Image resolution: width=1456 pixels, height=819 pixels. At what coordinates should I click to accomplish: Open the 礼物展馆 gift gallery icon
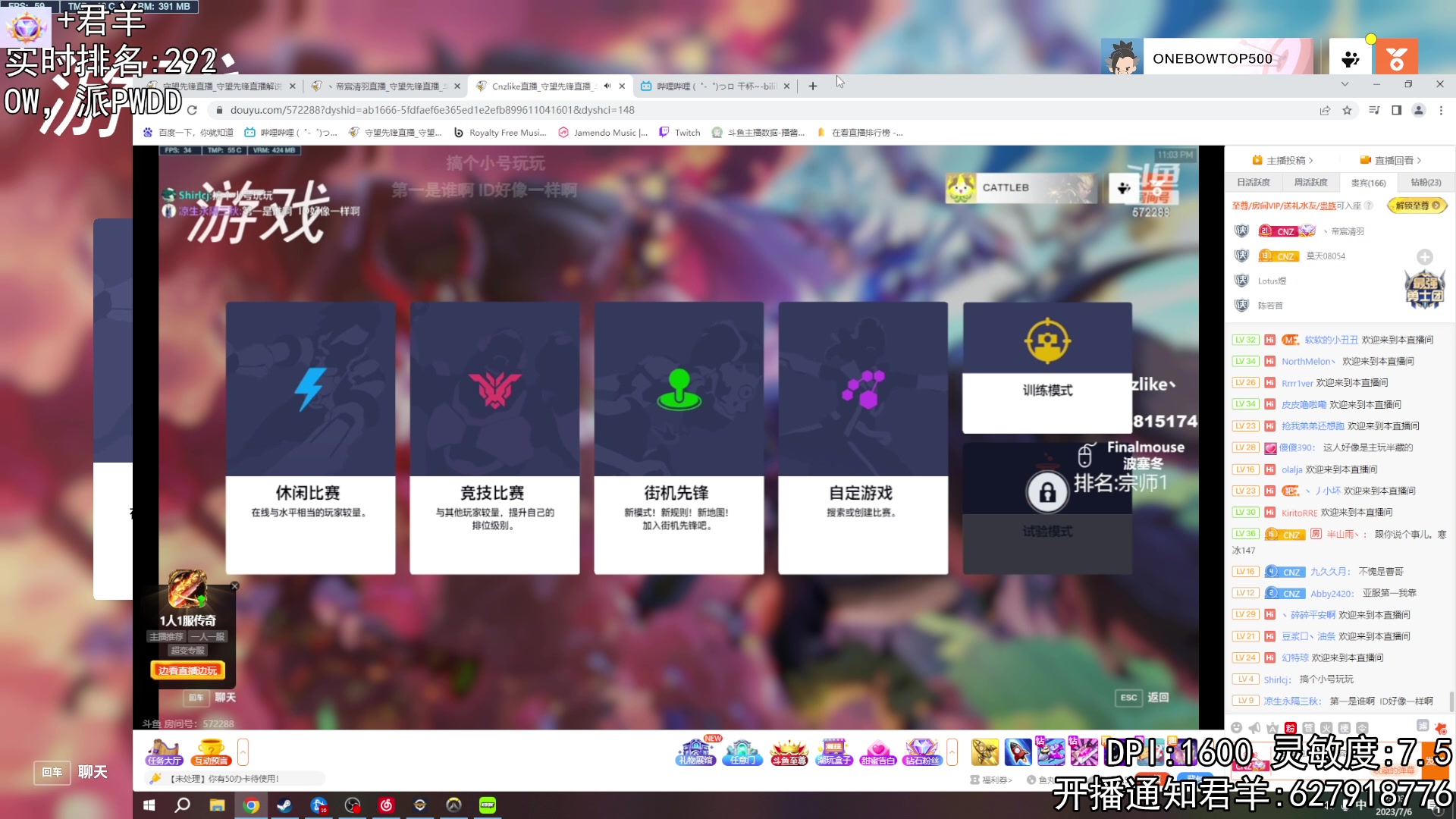tap(695, 751)
